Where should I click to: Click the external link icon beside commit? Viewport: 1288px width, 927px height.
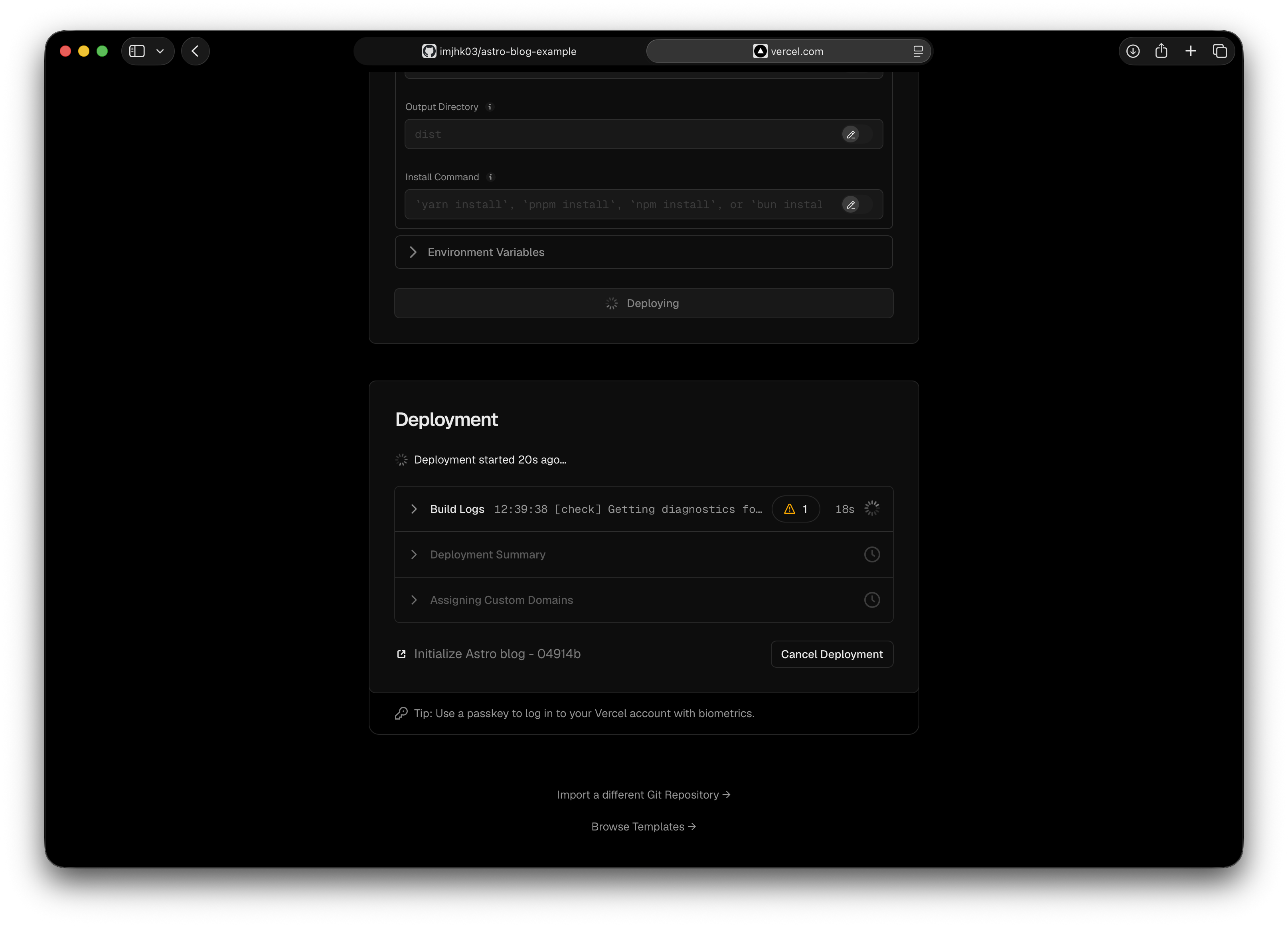tap(401, 654)
